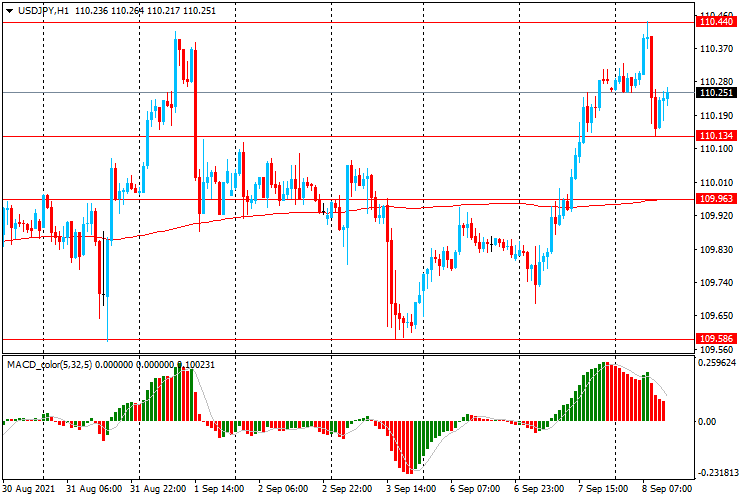Click the MACD scale value -0.231813
The image size is (740, 500).
tap(717, 473)
